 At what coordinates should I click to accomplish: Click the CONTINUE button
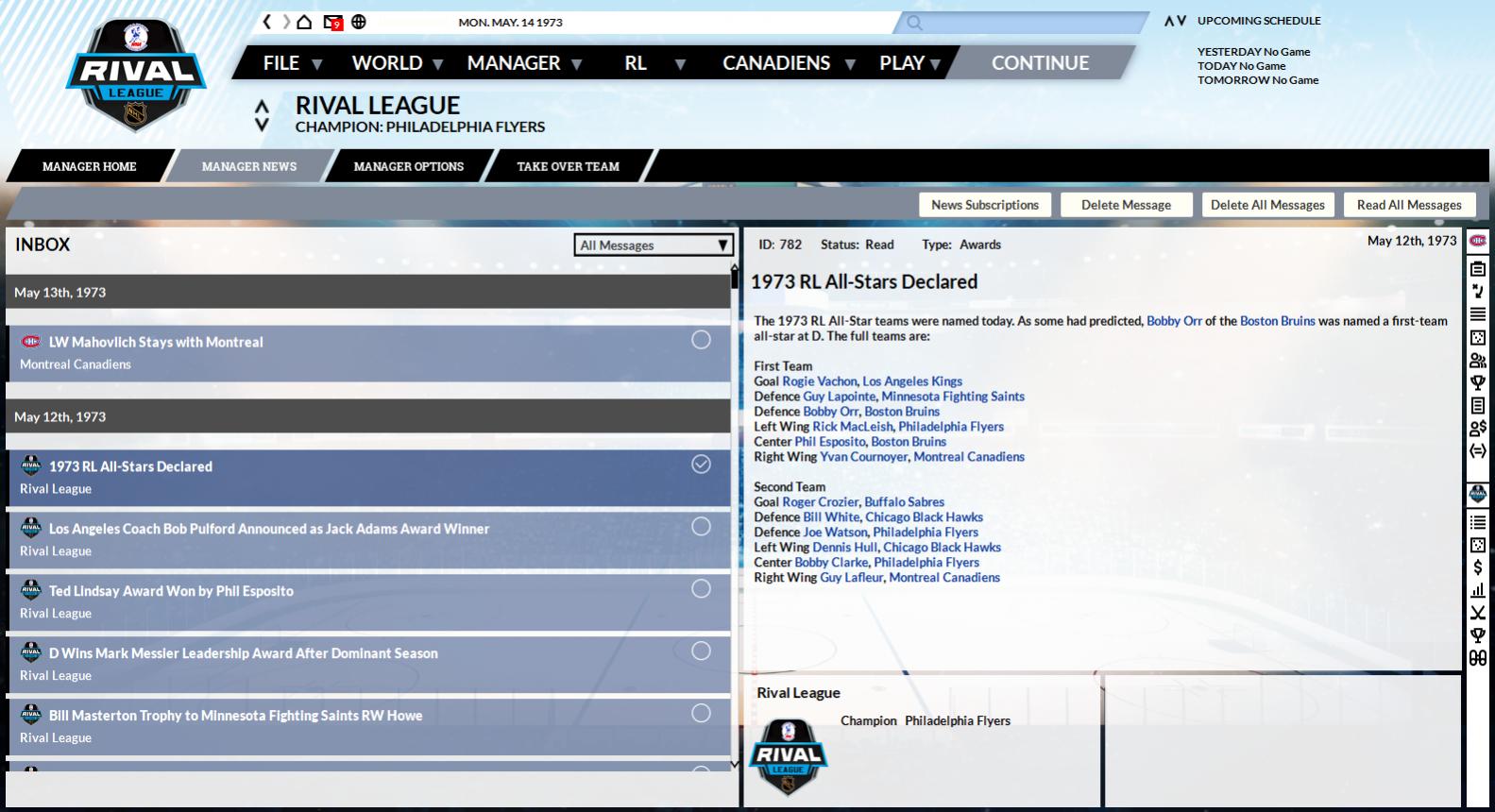pyautogui.click(x=1040, y=63)
